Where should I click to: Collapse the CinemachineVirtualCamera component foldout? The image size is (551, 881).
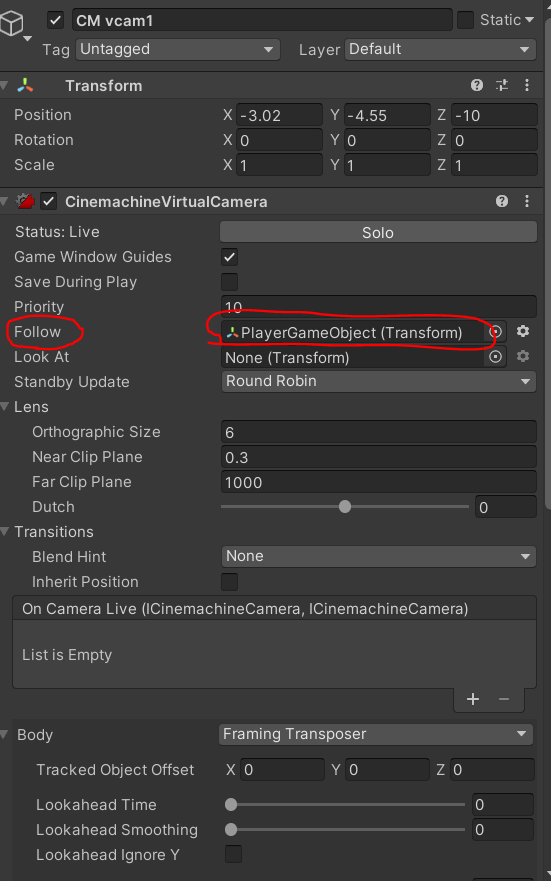coord(4,201)
